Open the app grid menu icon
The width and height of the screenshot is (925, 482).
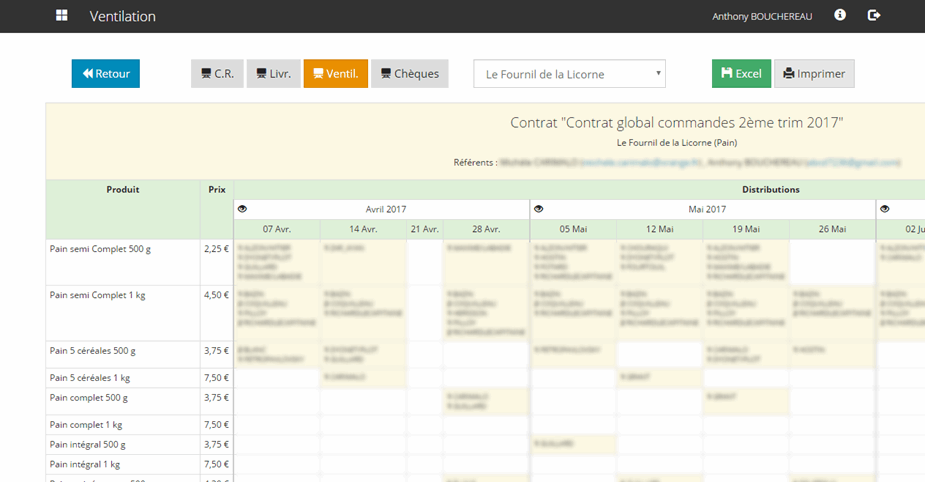62,16
